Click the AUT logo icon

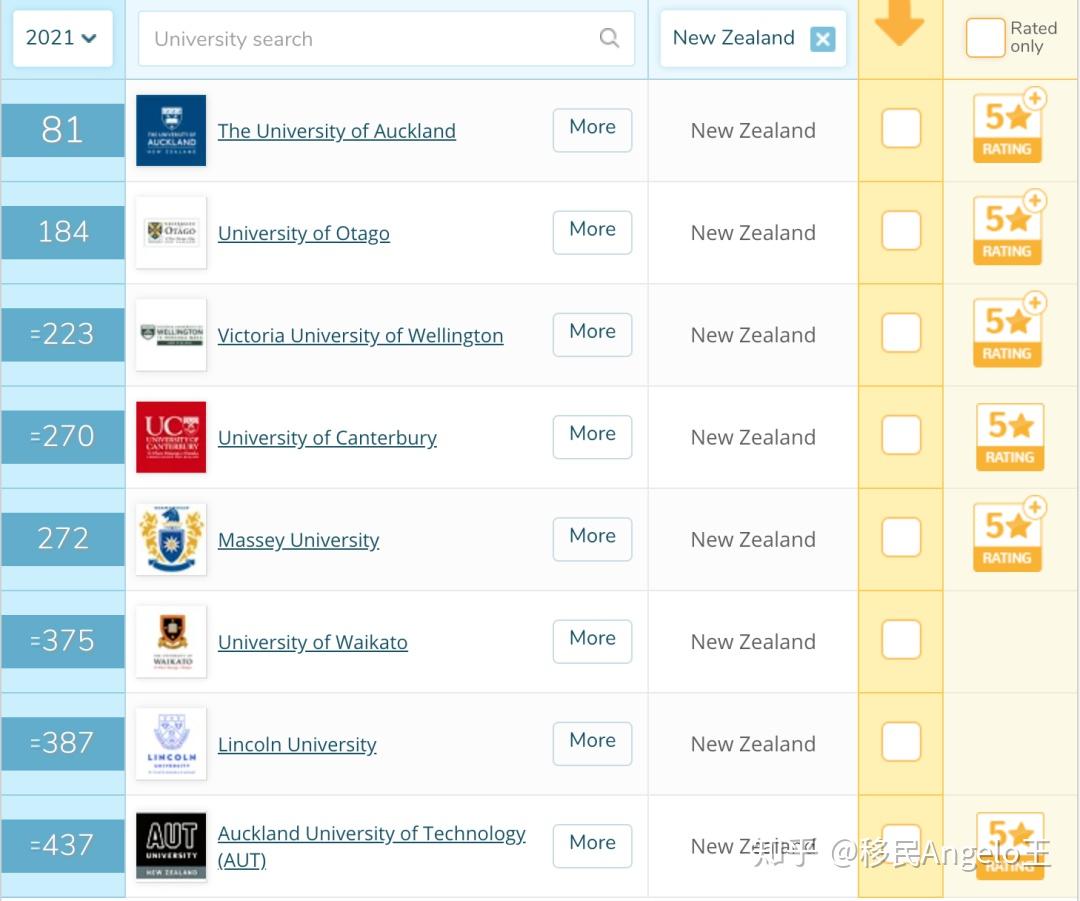(171, 846)
